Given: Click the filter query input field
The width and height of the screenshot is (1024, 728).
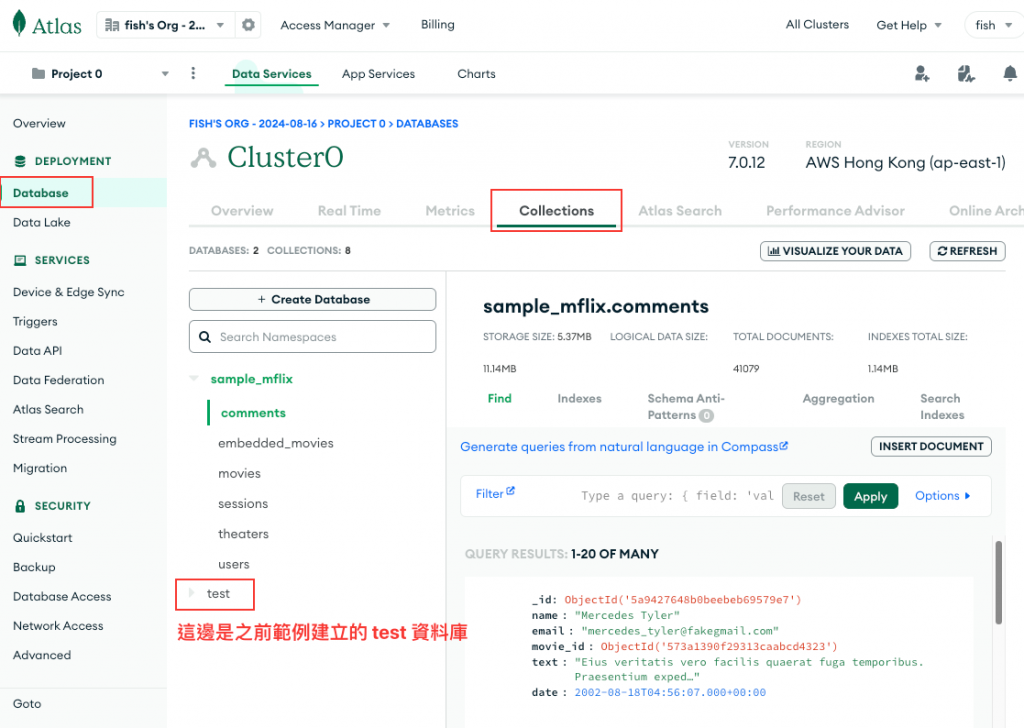Looking at the screenshot, I should coord(677,496).
